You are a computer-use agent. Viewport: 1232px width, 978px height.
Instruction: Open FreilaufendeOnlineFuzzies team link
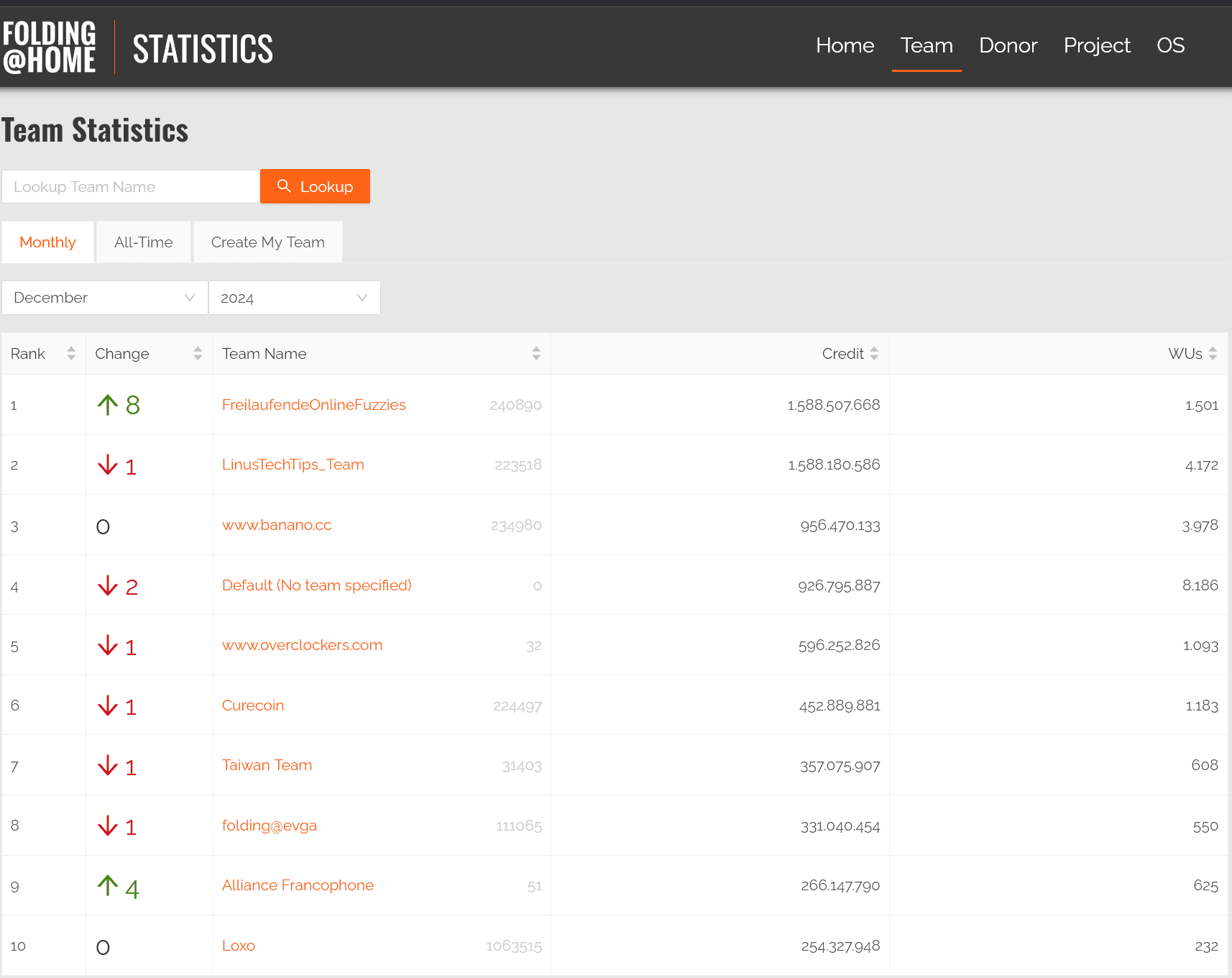tap(314, 405)
